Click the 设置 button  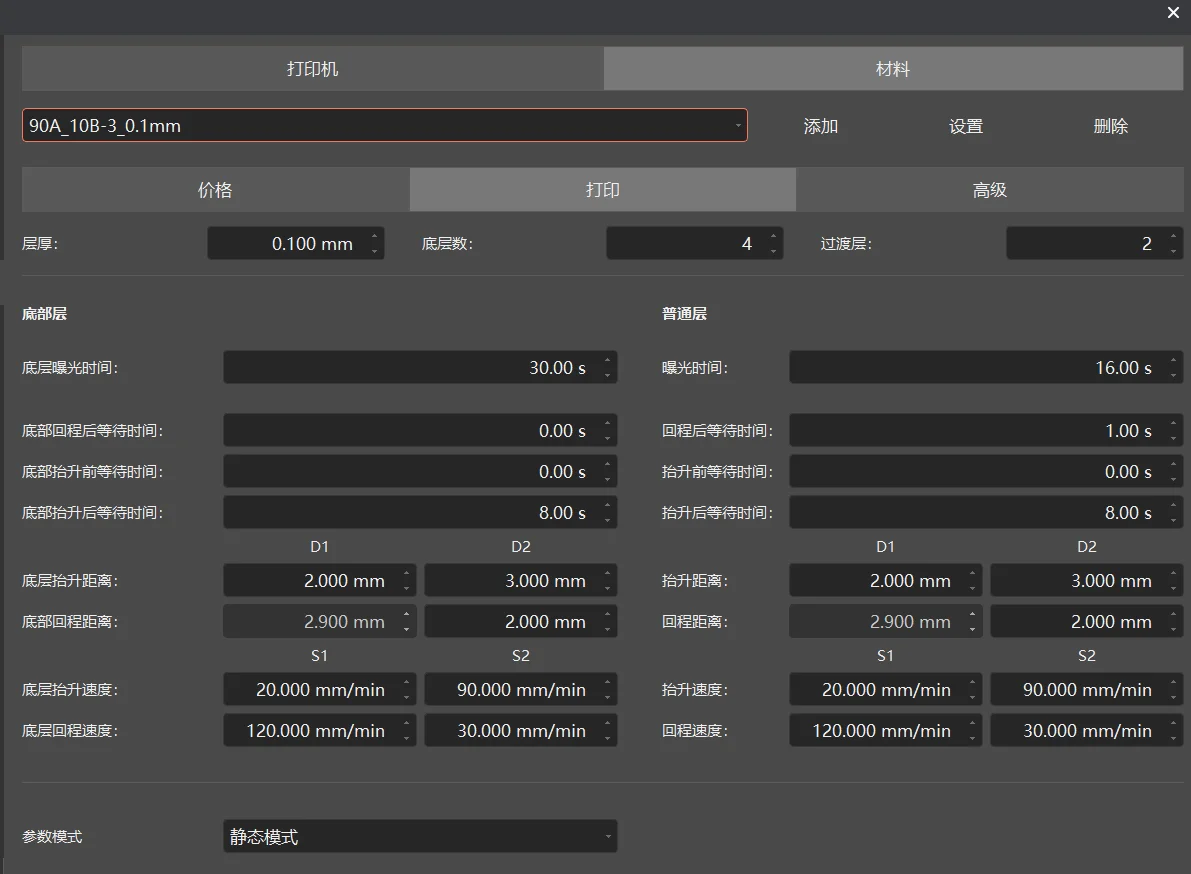click(965, 126)
